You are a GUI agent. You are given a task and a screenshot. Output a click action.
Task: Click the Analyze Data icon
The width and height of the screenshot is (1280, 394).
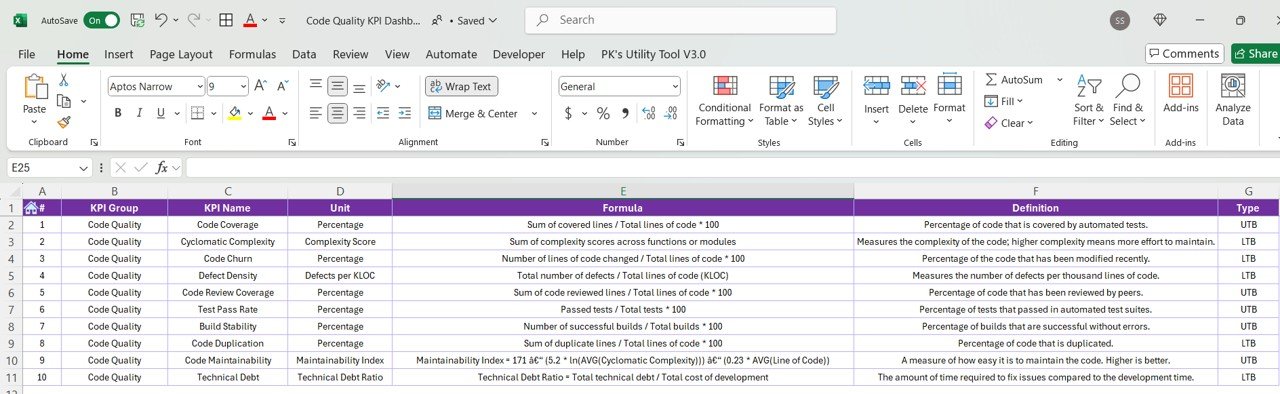1233,101
